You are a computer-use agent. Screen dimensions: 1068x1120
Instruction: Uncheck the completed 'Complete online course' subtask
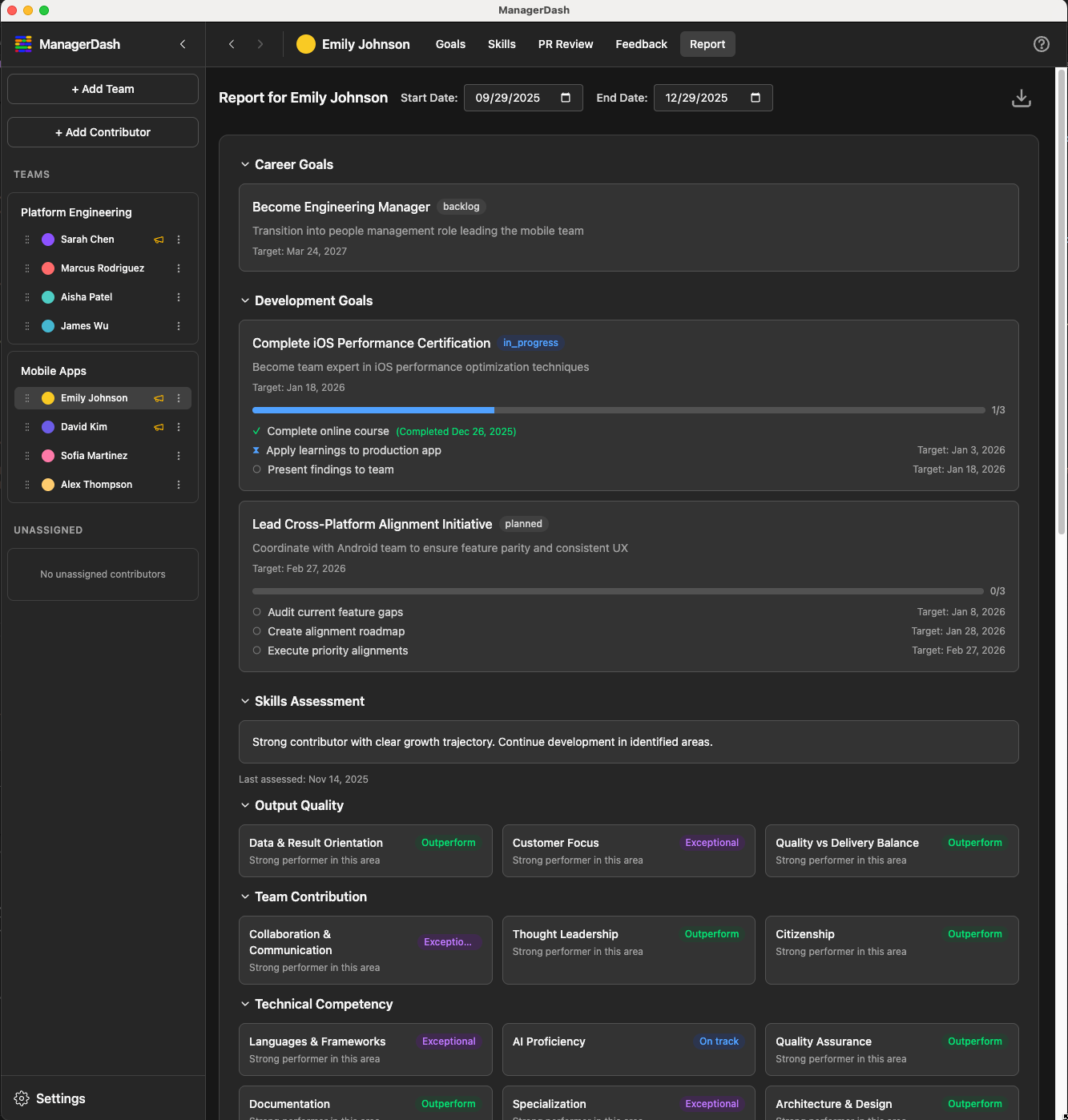[256, 431]
